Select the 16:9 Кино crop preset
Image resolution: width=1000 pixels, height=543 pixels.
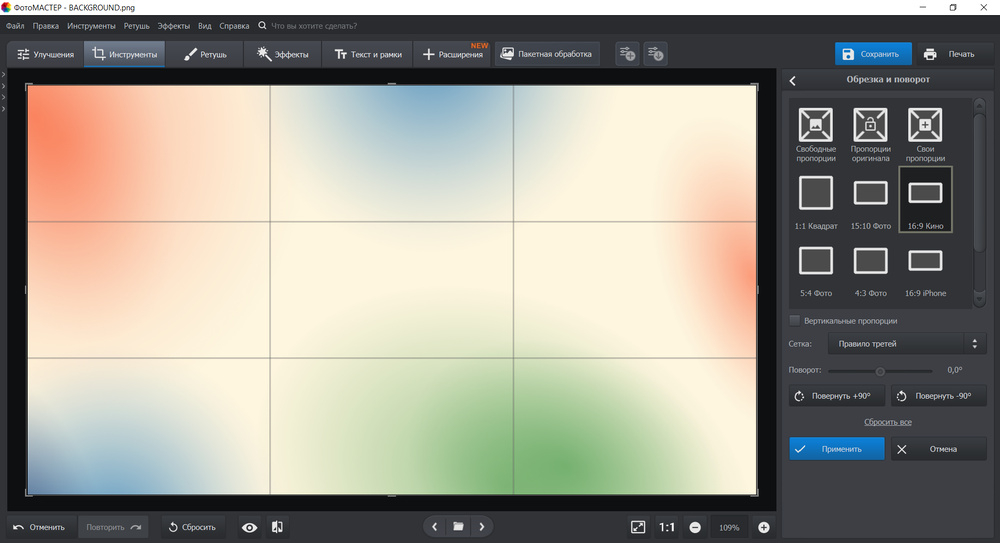tap(925, 200)
